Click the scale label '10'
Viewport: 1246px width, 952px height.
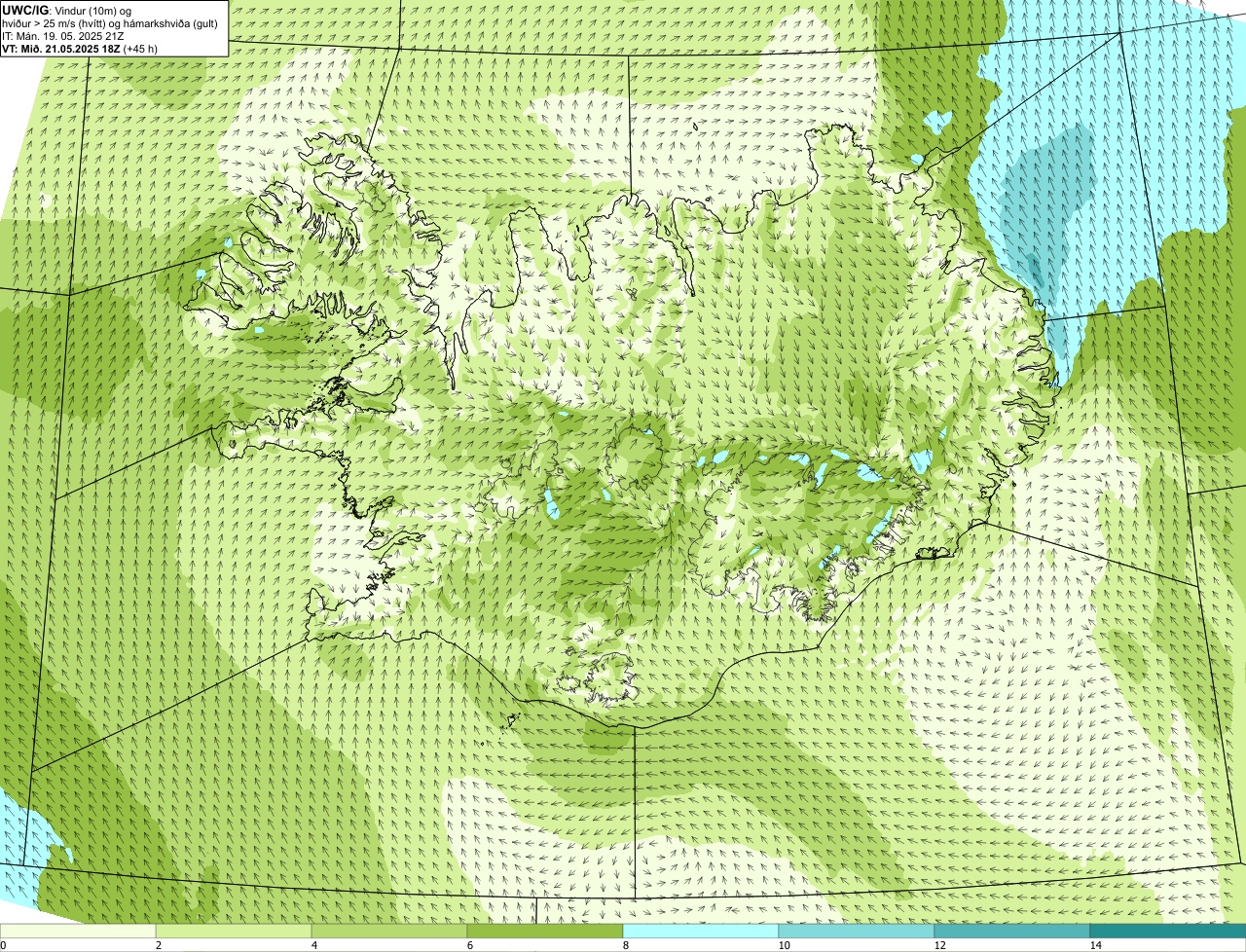[784, 945]
